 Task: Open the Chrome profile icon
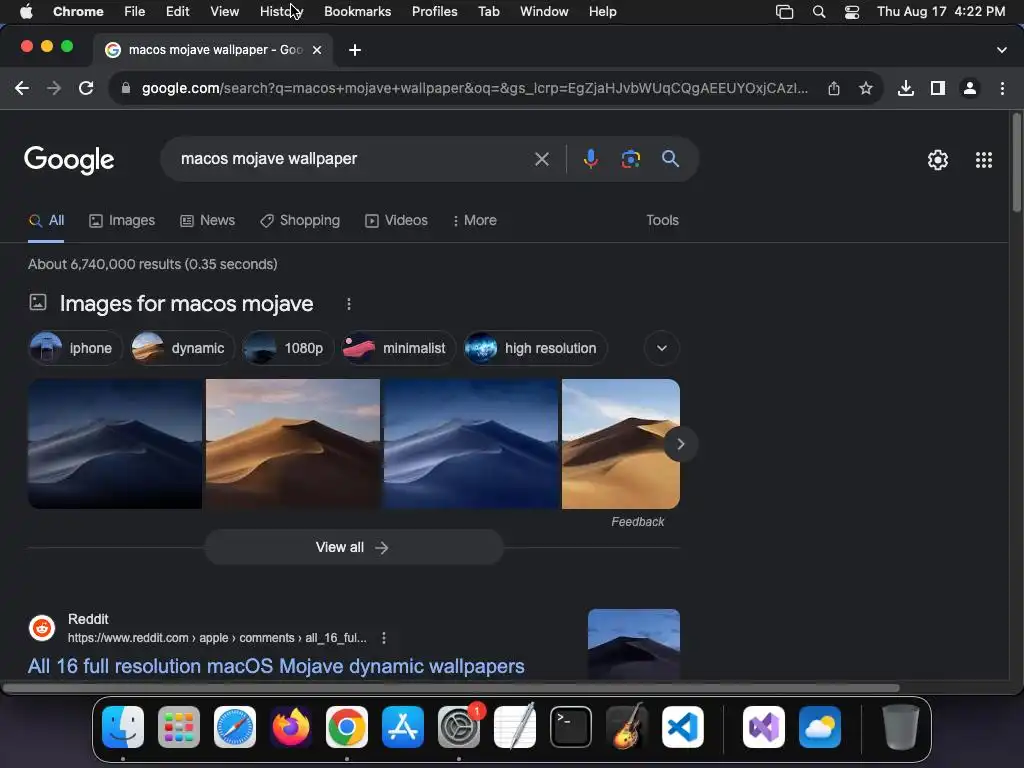click(x=970, y=88)
